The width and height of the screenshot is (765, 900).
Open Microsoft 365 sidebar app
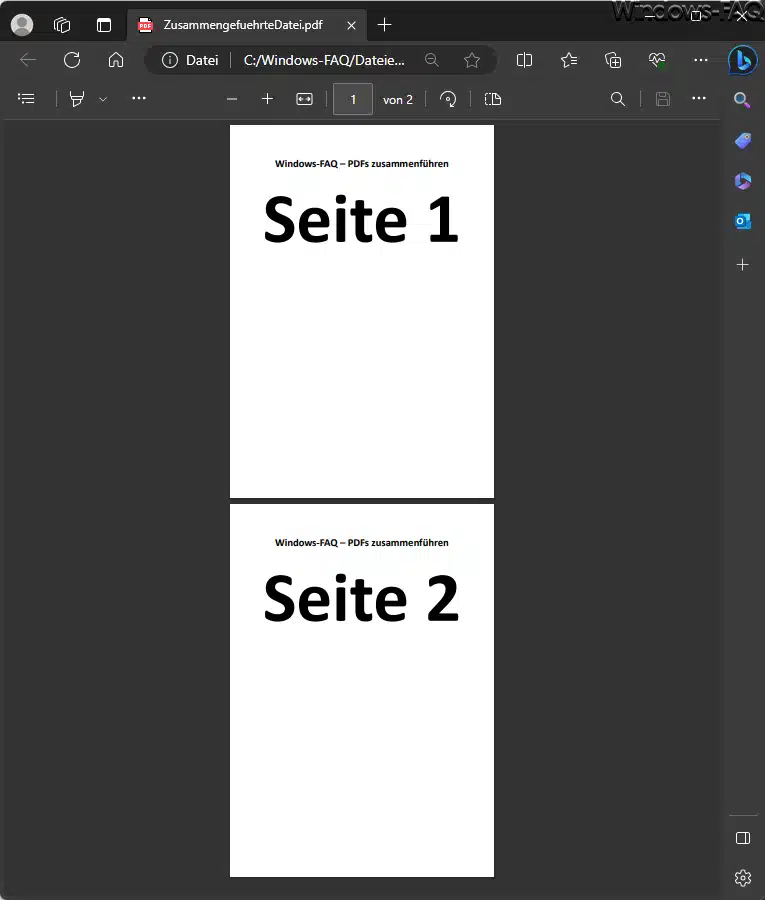point(743,181)
